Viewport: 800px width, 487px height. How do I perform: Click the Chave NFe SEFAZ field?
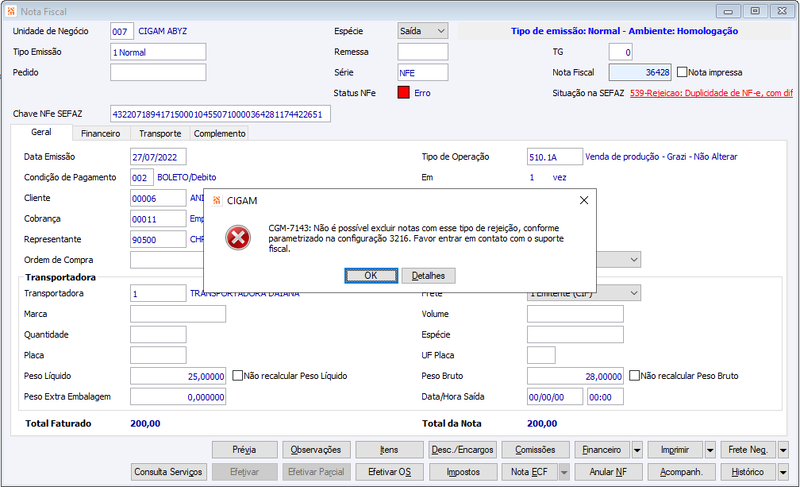[x=220, y=114]
